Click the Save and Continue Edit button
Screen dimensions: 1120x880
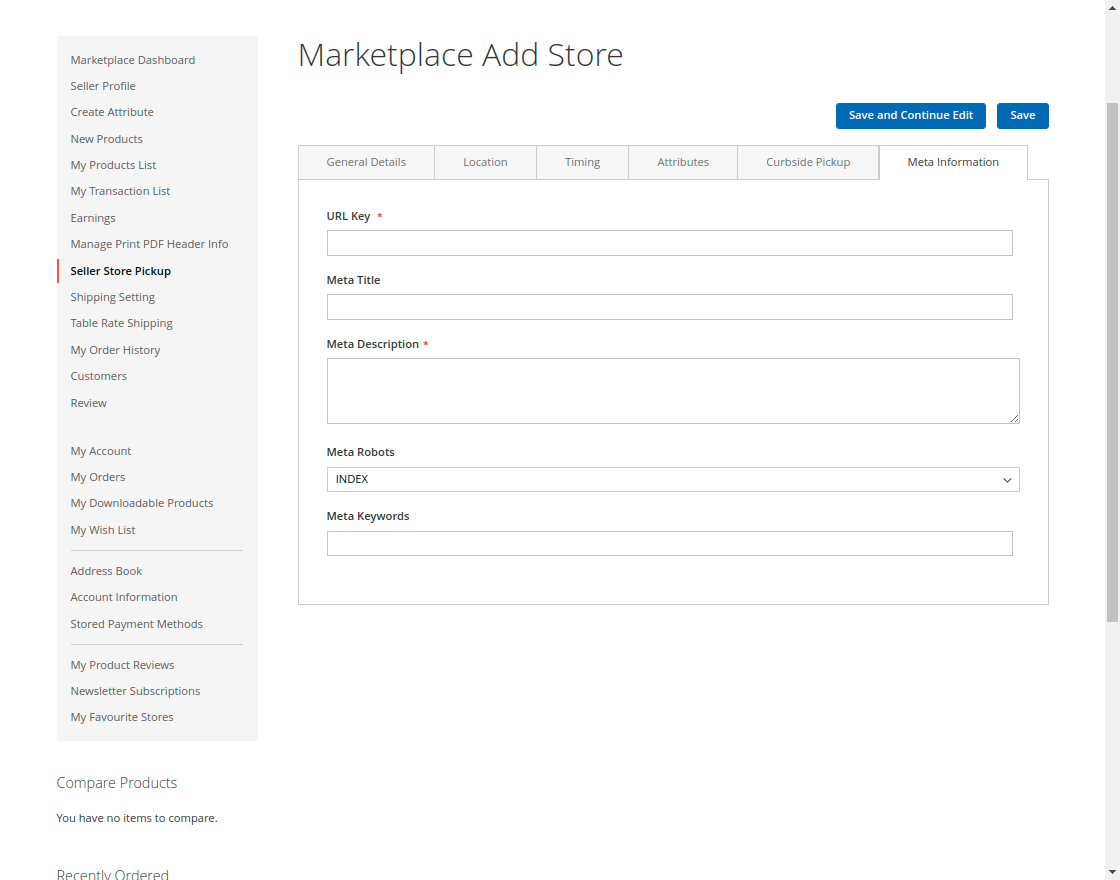[910, 115]
